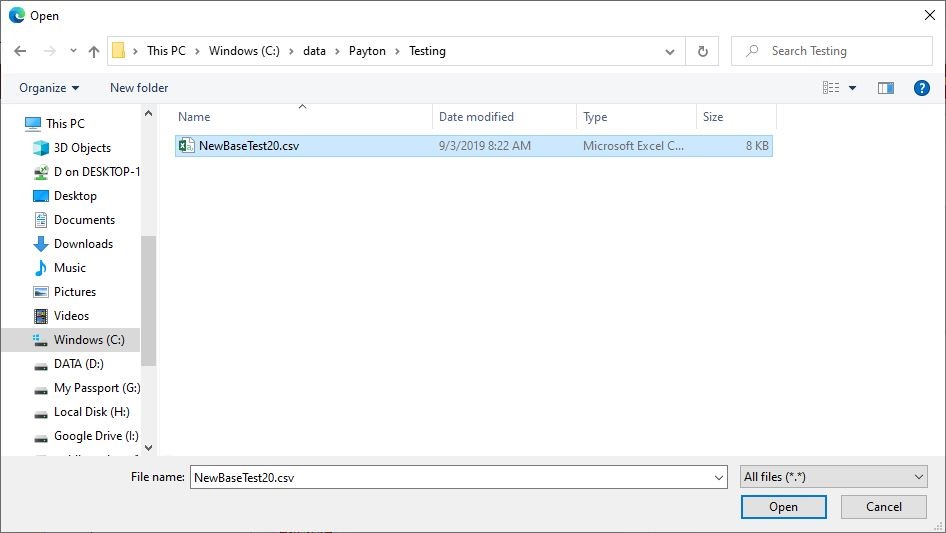Expand the address bar previous locations dropdown

click(x=670, y=51)
